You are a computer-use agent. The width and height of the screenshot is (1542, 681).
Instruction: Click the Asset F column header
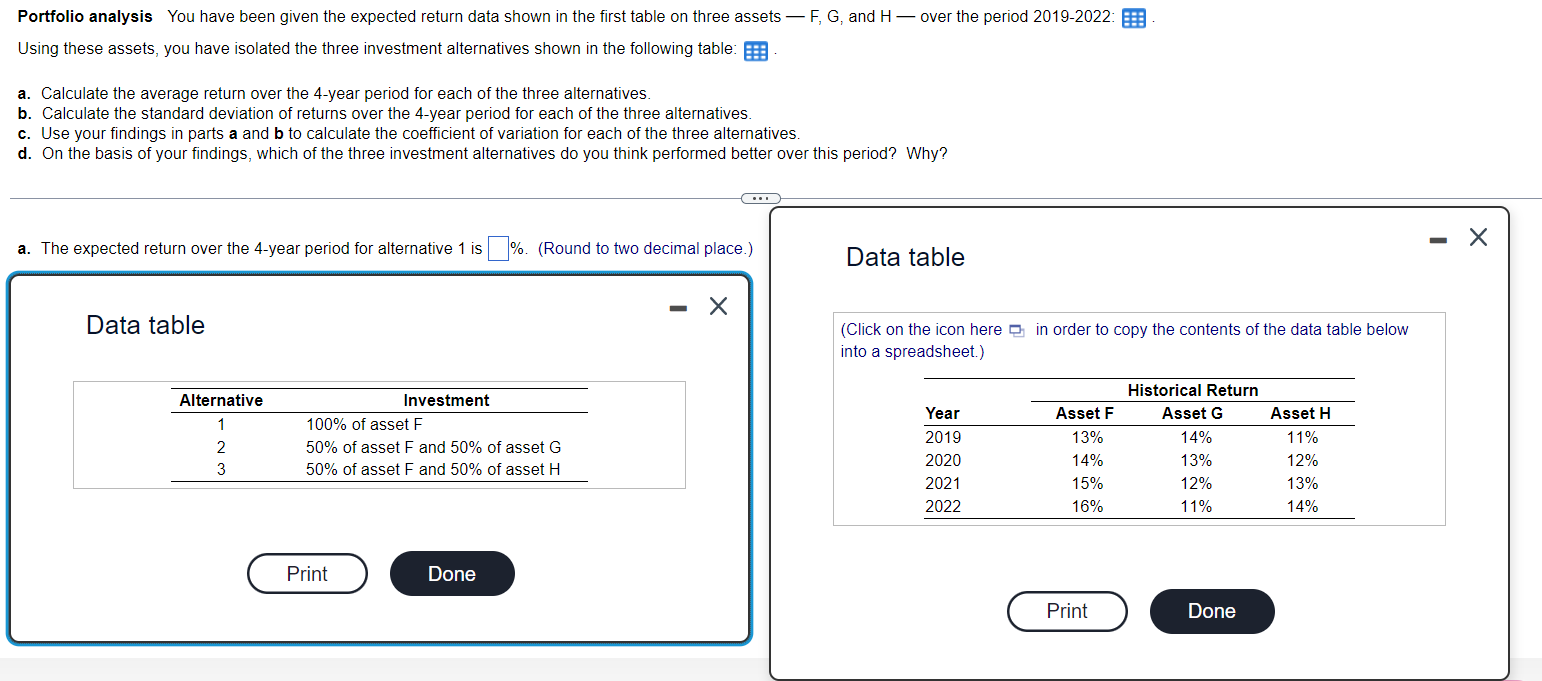1084,413
